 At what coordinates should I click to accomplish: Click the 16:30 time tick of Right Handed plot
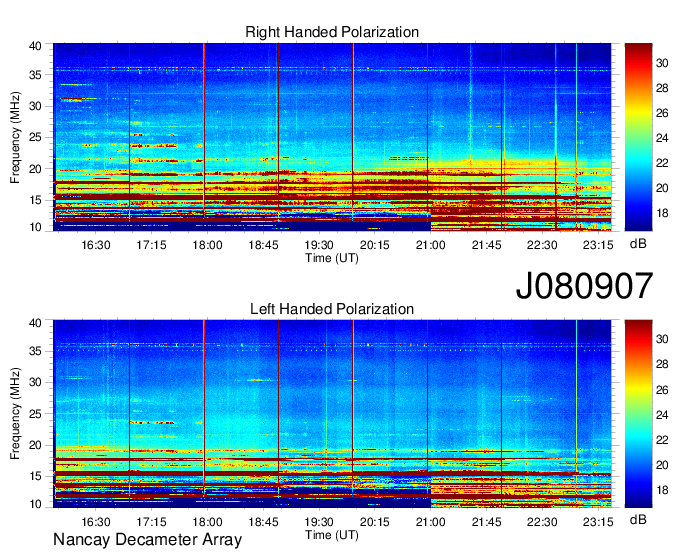click(x=96, y=245)
